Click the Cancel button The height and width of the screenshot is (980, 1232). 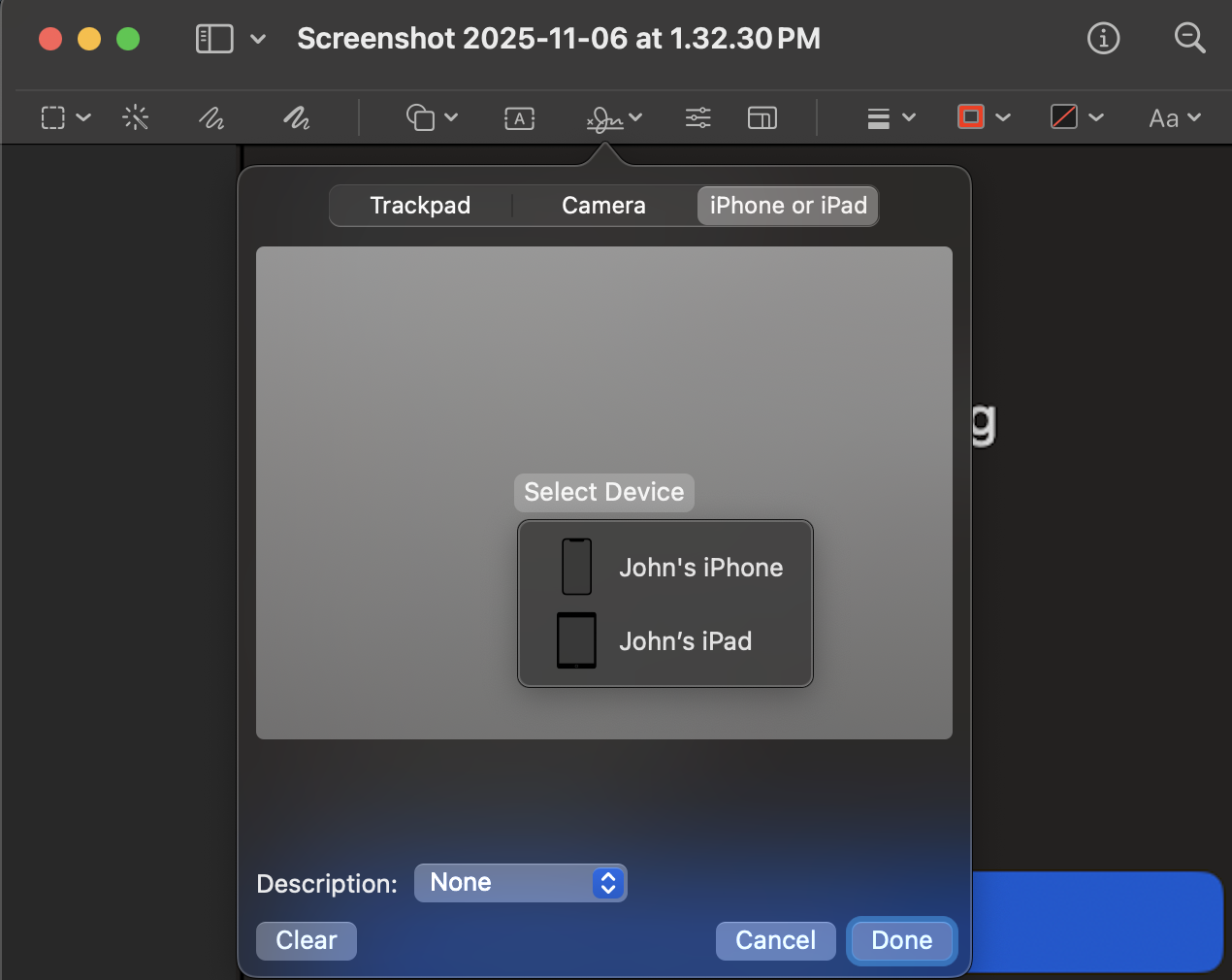point(776,940)
